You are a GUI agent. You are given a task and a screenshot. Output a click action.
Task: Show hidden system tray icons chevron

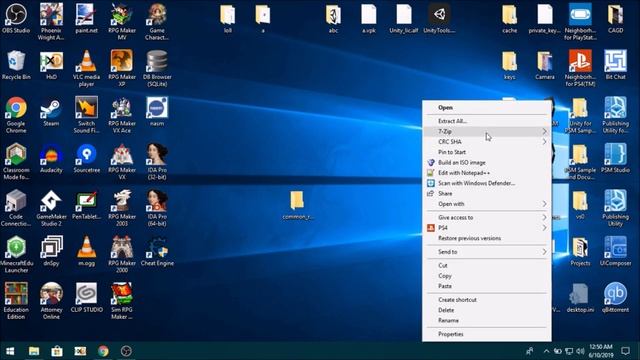point(546,351)
